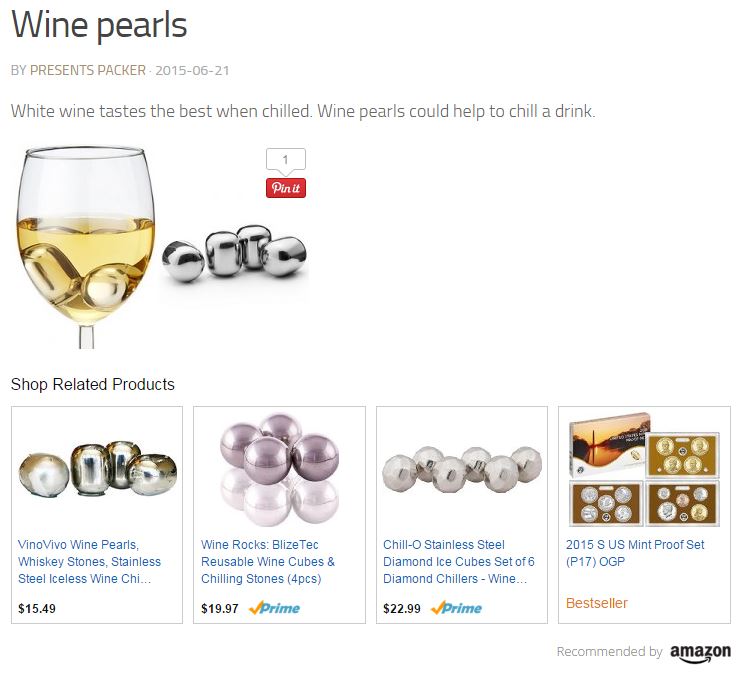
Task: Click the Pinterest pin count bubble
Action: (x=285, y=160)
